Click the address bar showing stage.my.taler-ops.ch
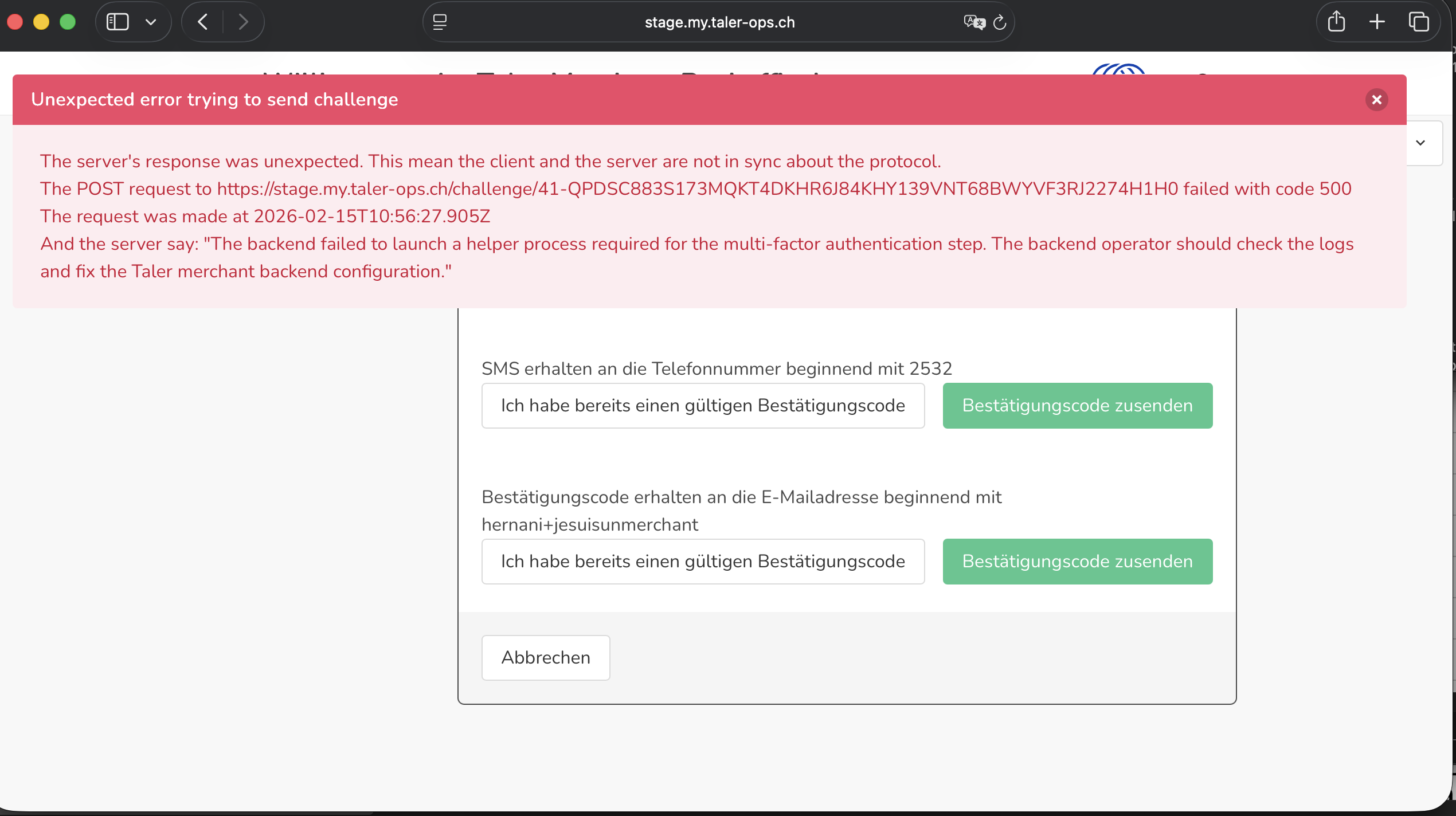 [x=719, y=22]
